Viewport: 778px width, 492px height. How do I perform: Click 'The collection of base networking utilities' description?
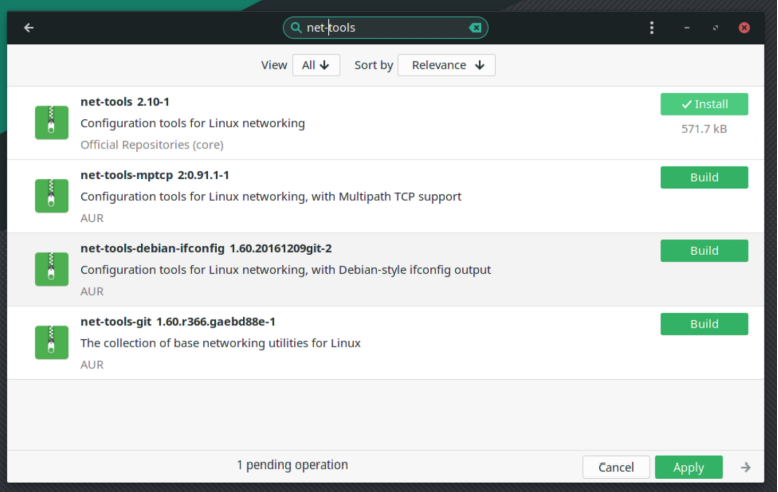pos(220,343)
